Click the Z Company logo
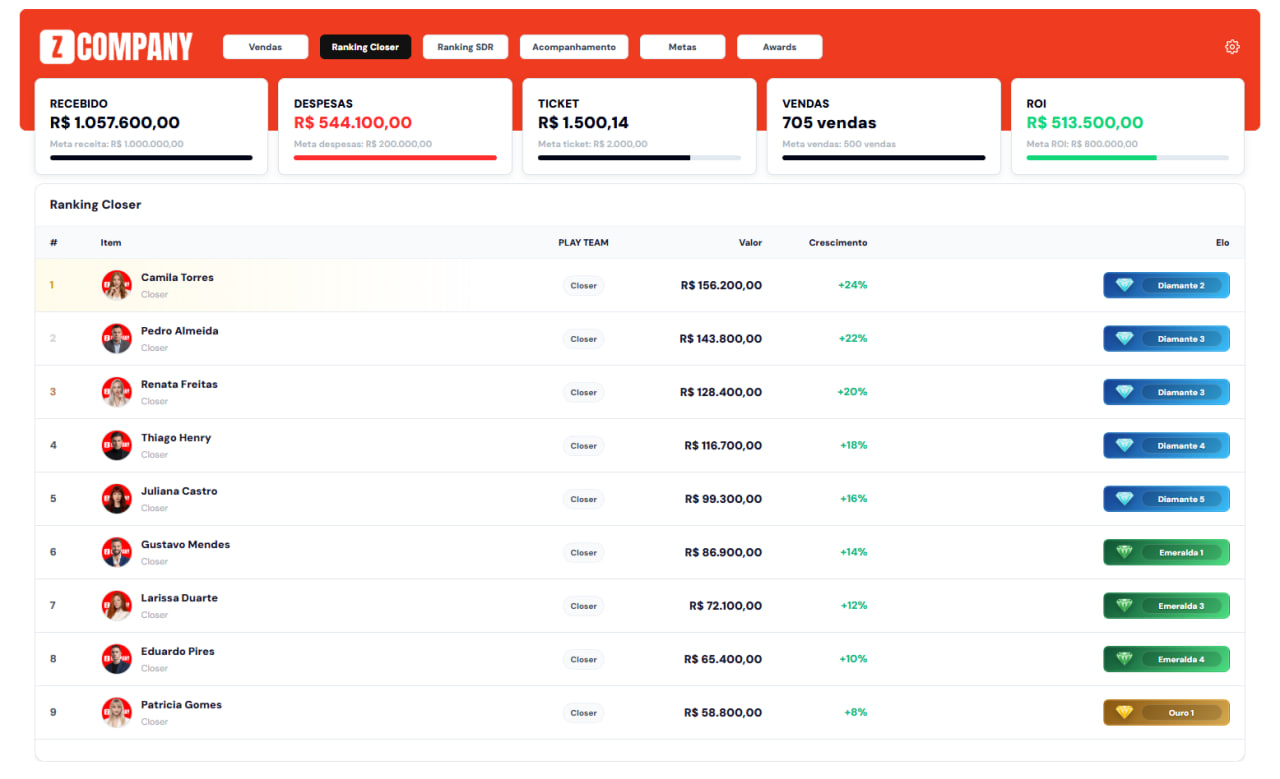Screen dimensions: 1280x779 pyautogui.click(x=116, y=47)
